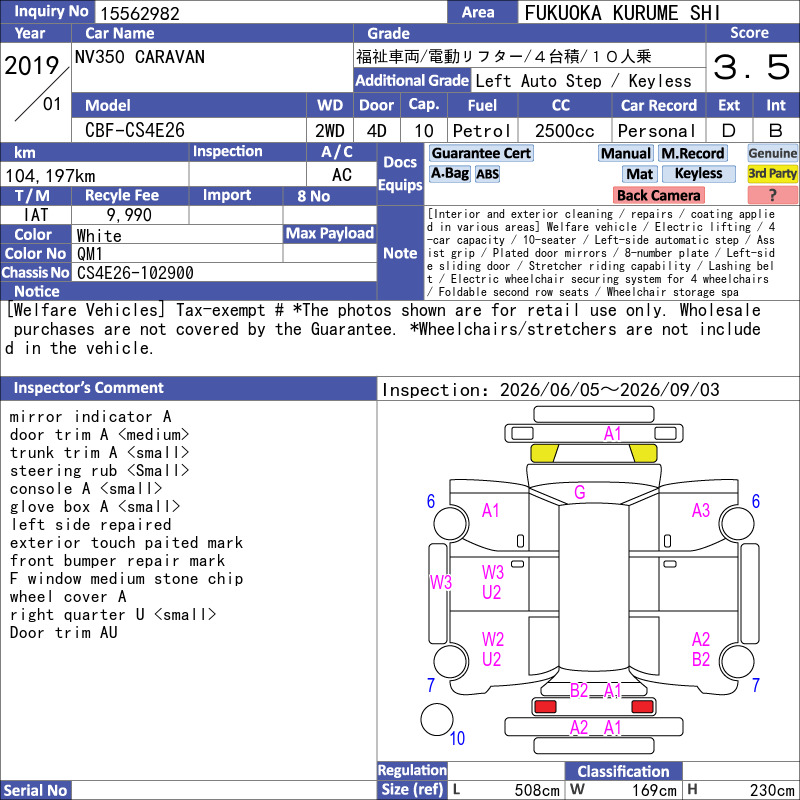Select the 3rd Party yellow tag
The height and width of the screenshot is (800, 800).
(x=772, y=173)
